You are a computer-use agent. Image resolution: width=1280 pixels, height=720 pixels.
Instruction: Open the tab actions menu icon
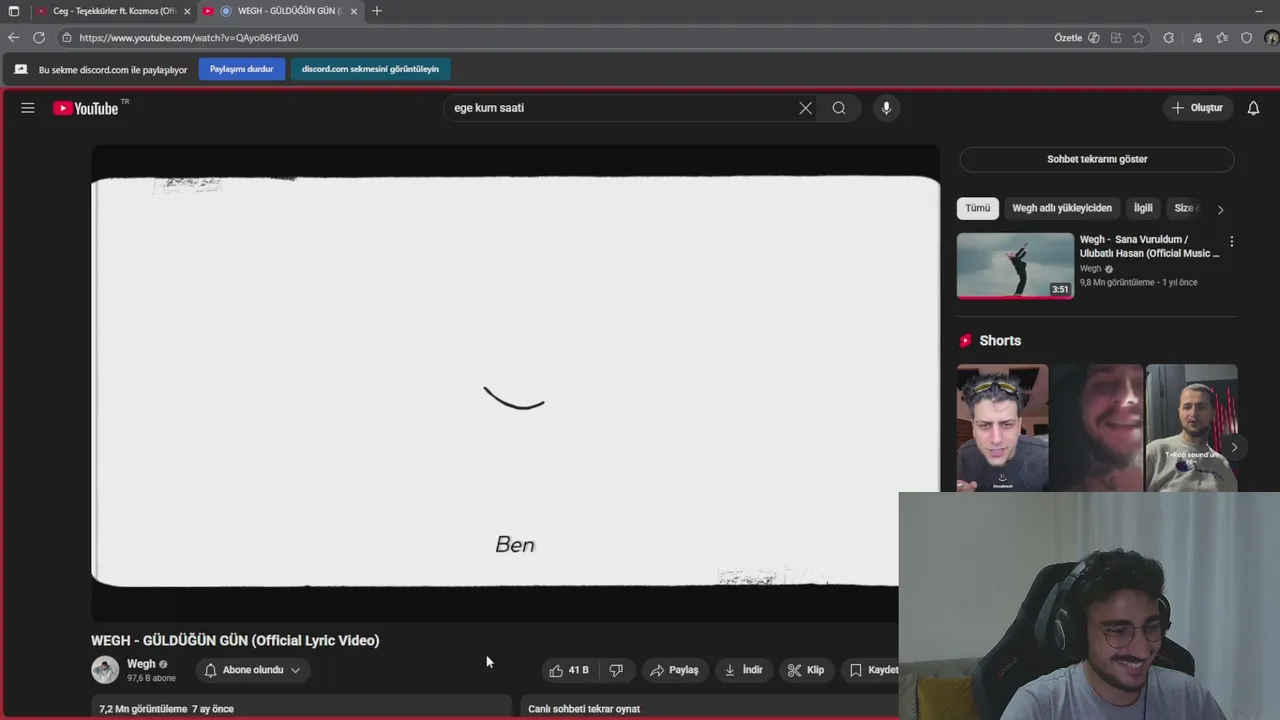[x=14, y=11]
